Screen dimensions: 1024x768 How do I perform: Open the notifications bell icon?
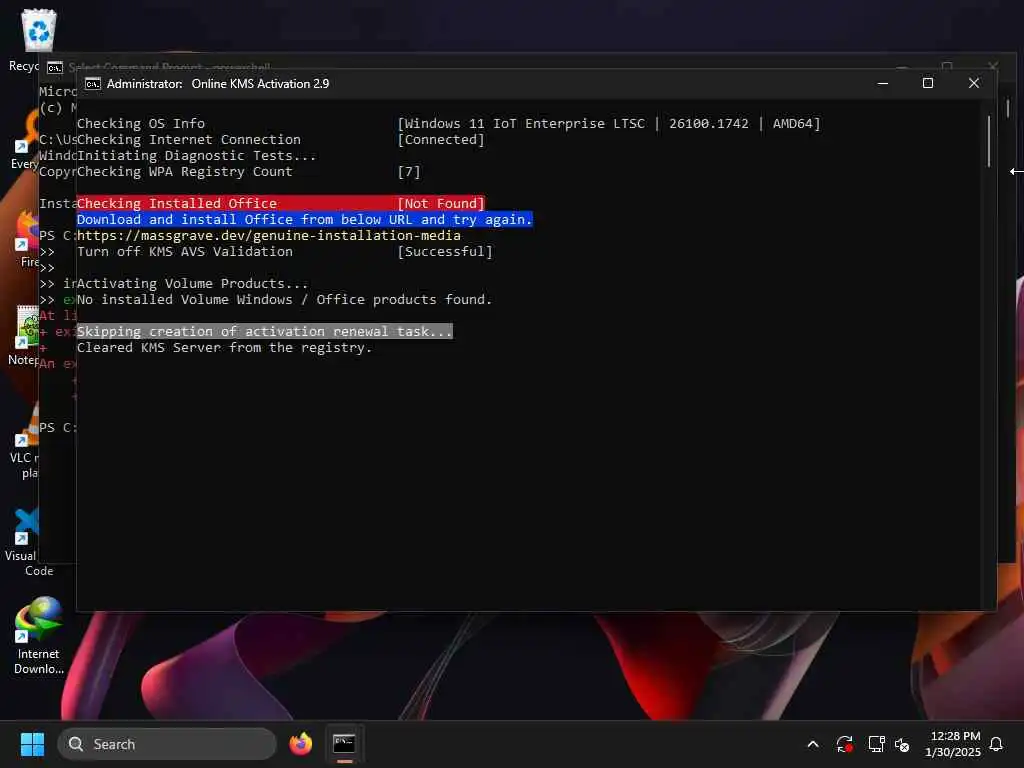pyautogui.click(x=996, y=744)
